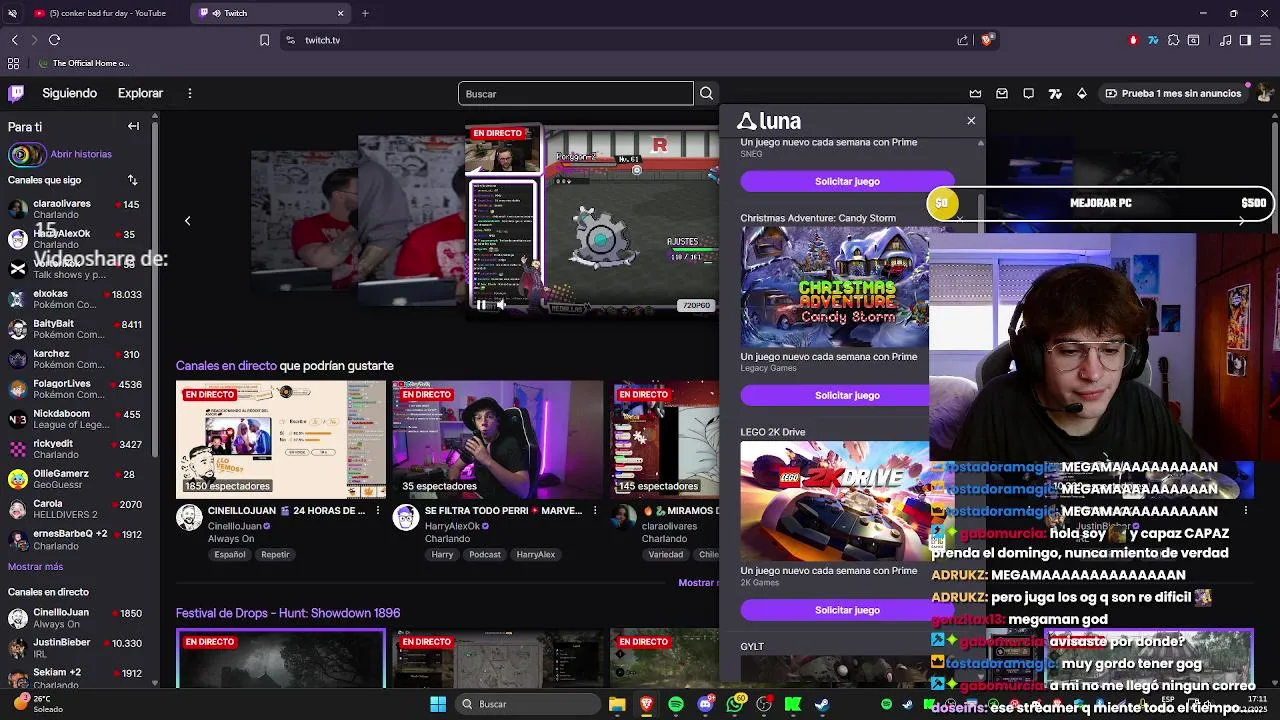
Task: Open rickyedit channel in the sidebar
Action: pyautogui.click(x=78, y=448)
